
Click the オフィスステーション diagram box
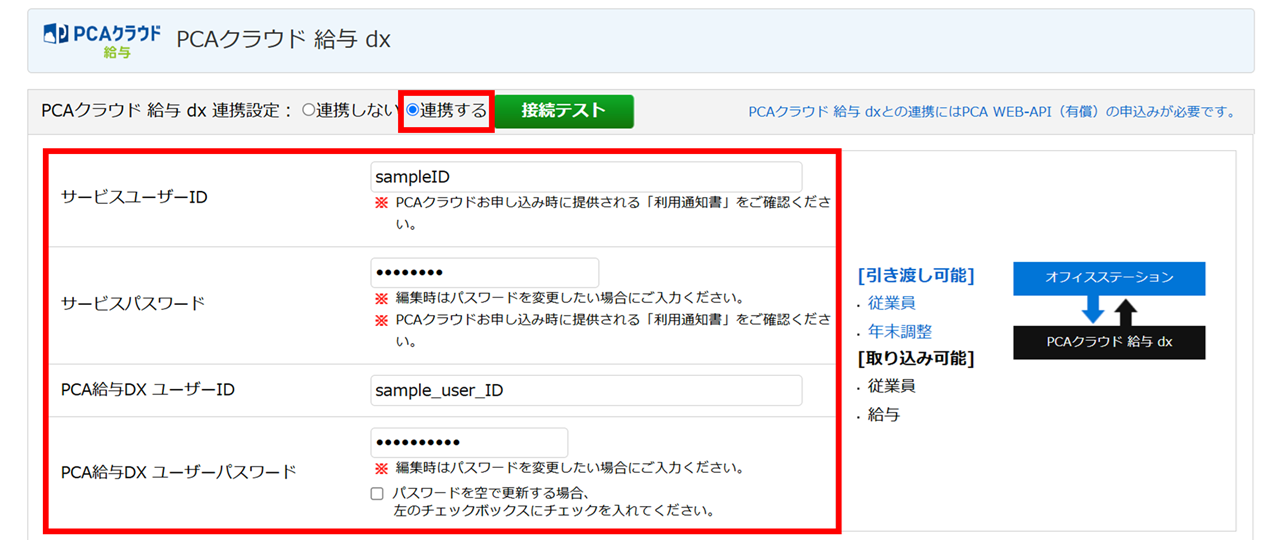click(1109, 278)
